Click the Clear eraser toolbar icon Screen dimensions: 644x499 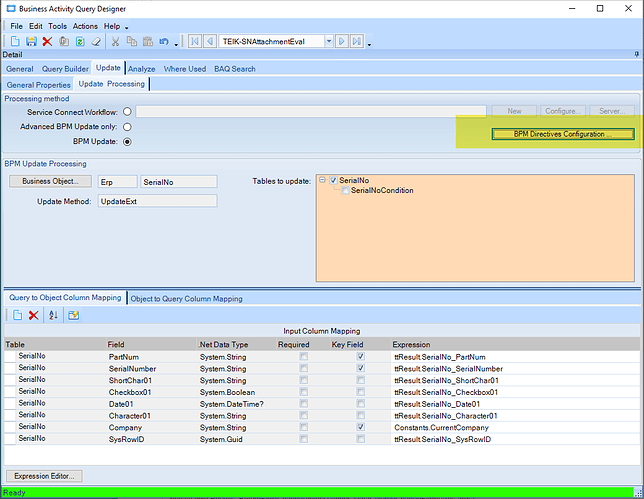click(x=96, y=41)
